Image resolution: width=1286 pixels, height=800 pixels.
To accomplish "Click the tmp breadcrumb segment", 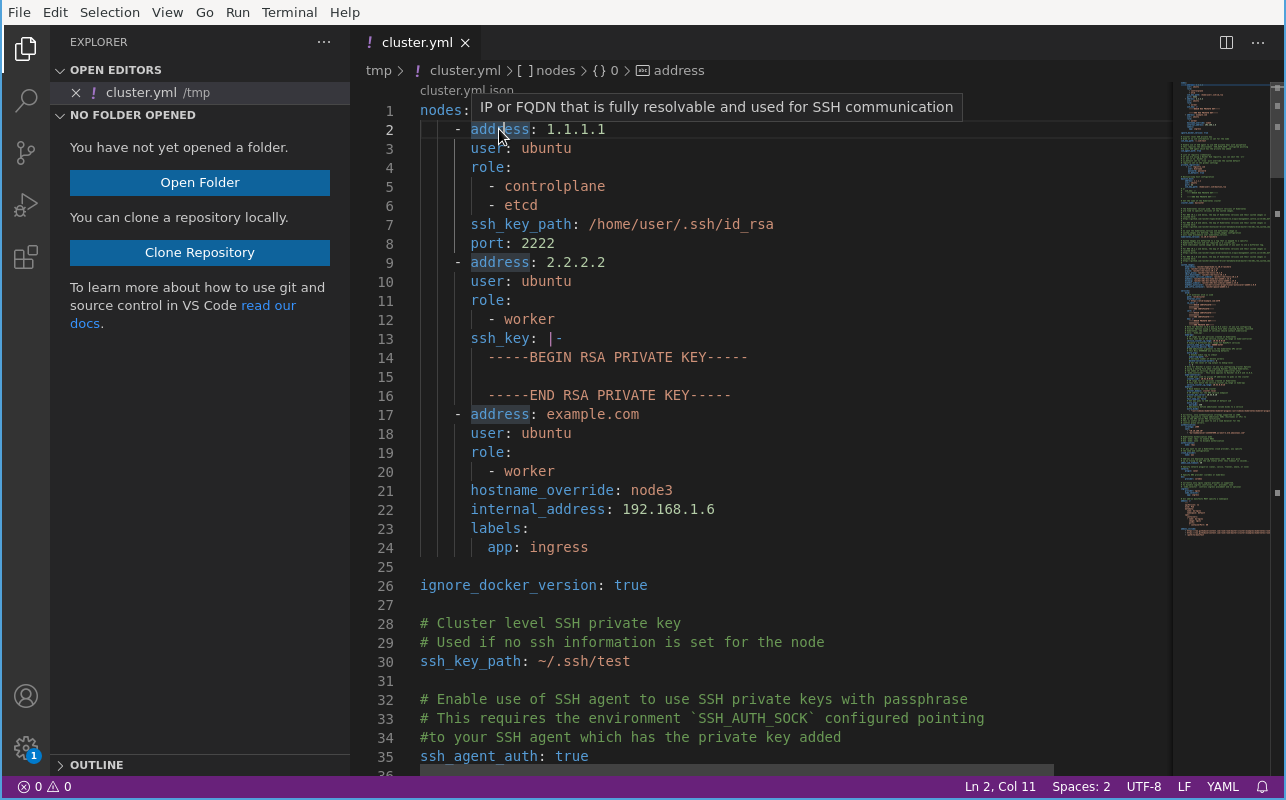I will click(x=379, y=71).
